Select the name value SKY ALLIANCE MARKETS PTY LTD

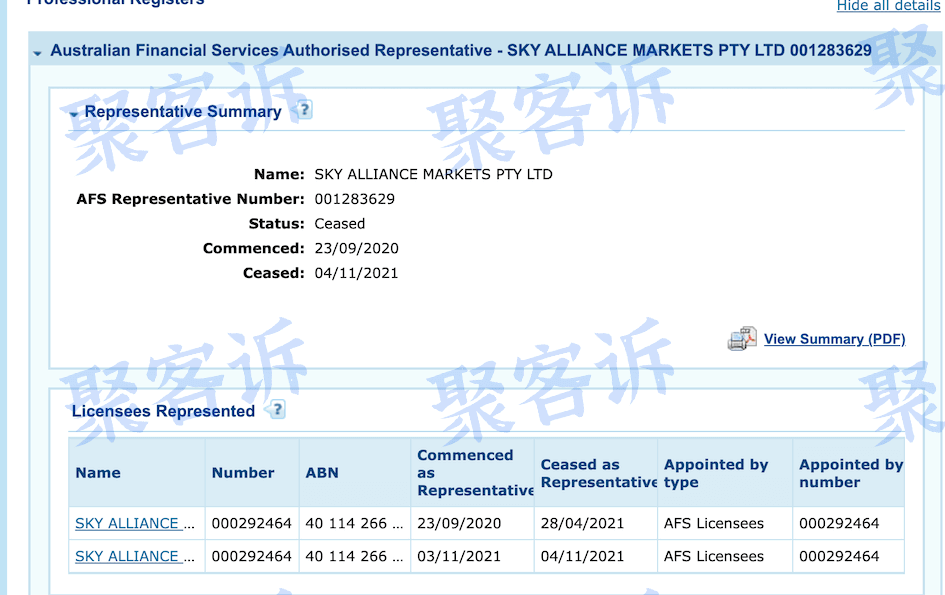433,174
